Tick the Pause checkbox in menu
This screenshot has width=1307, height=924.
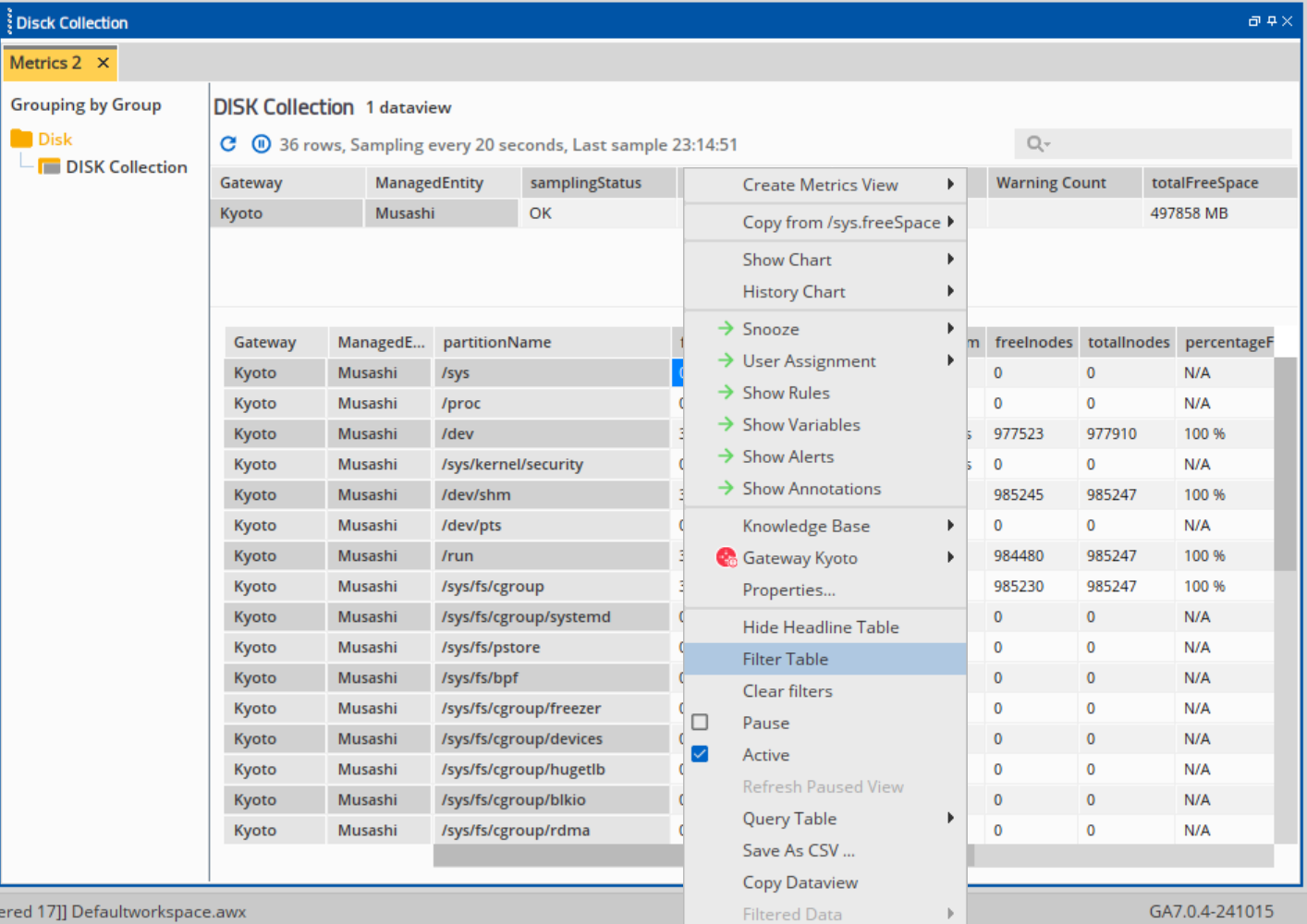tap(701, 723)
